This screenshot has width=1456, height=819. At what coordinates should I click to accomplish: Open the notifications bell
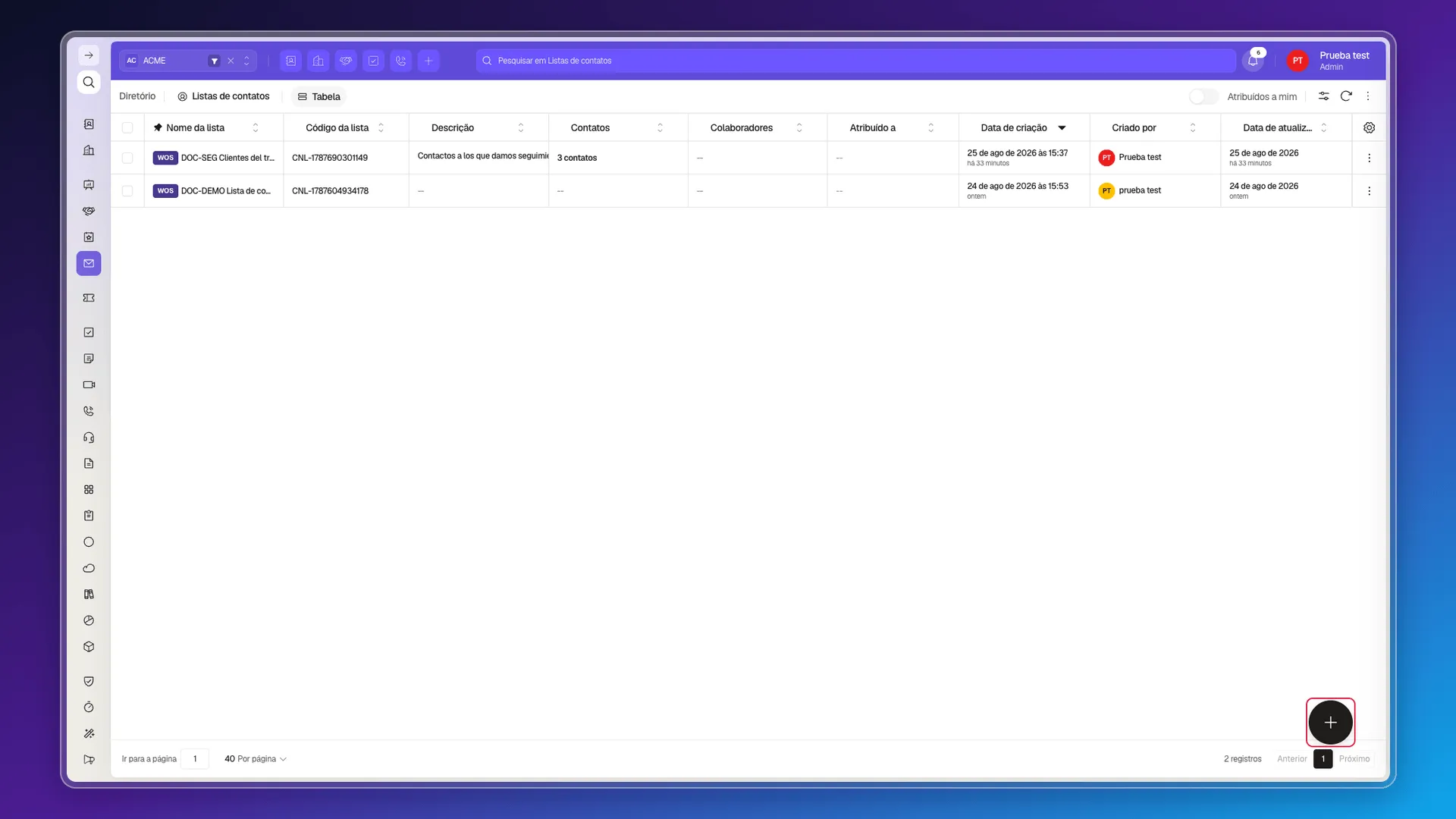(1253, 61)
